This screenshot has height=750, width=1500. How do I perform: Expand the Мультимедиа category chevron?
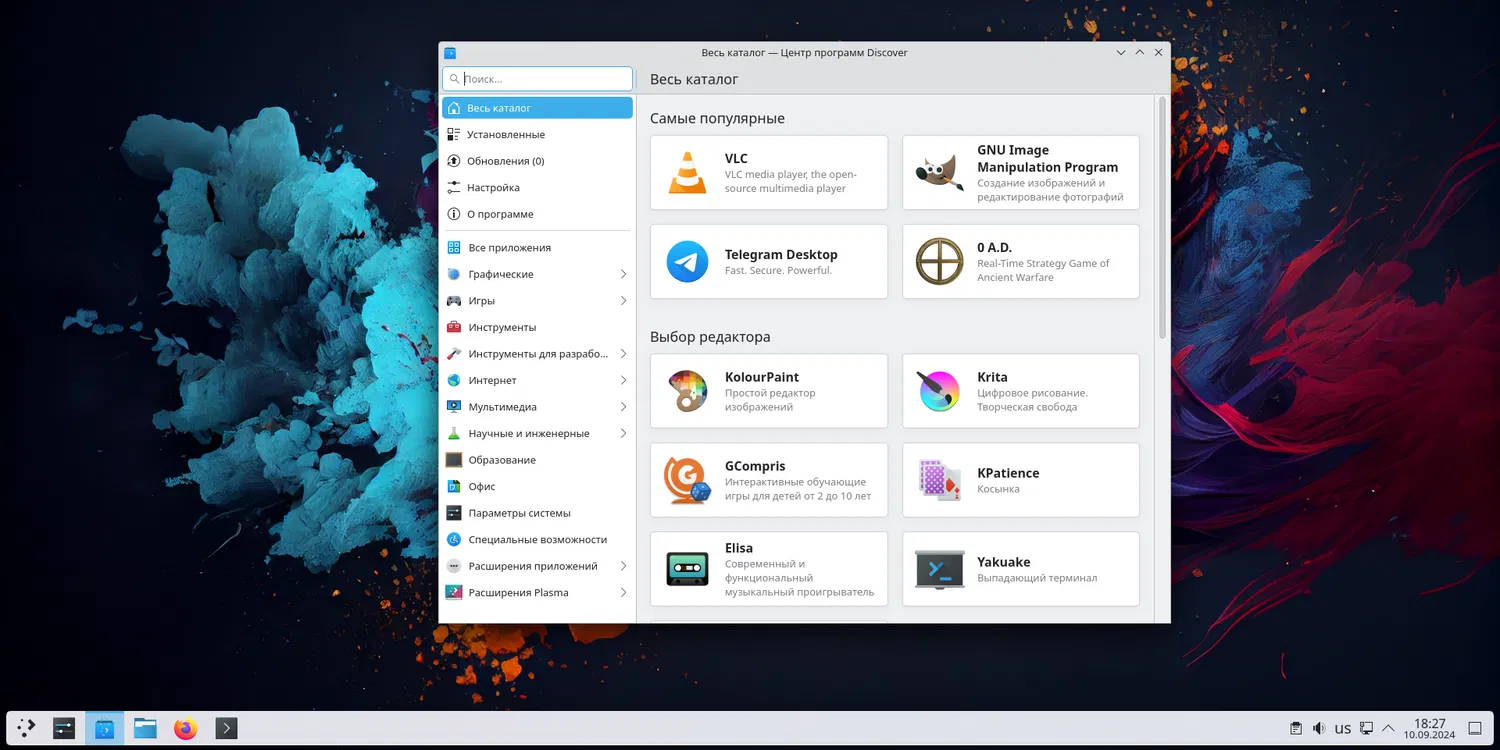click(x=623, y=407)
